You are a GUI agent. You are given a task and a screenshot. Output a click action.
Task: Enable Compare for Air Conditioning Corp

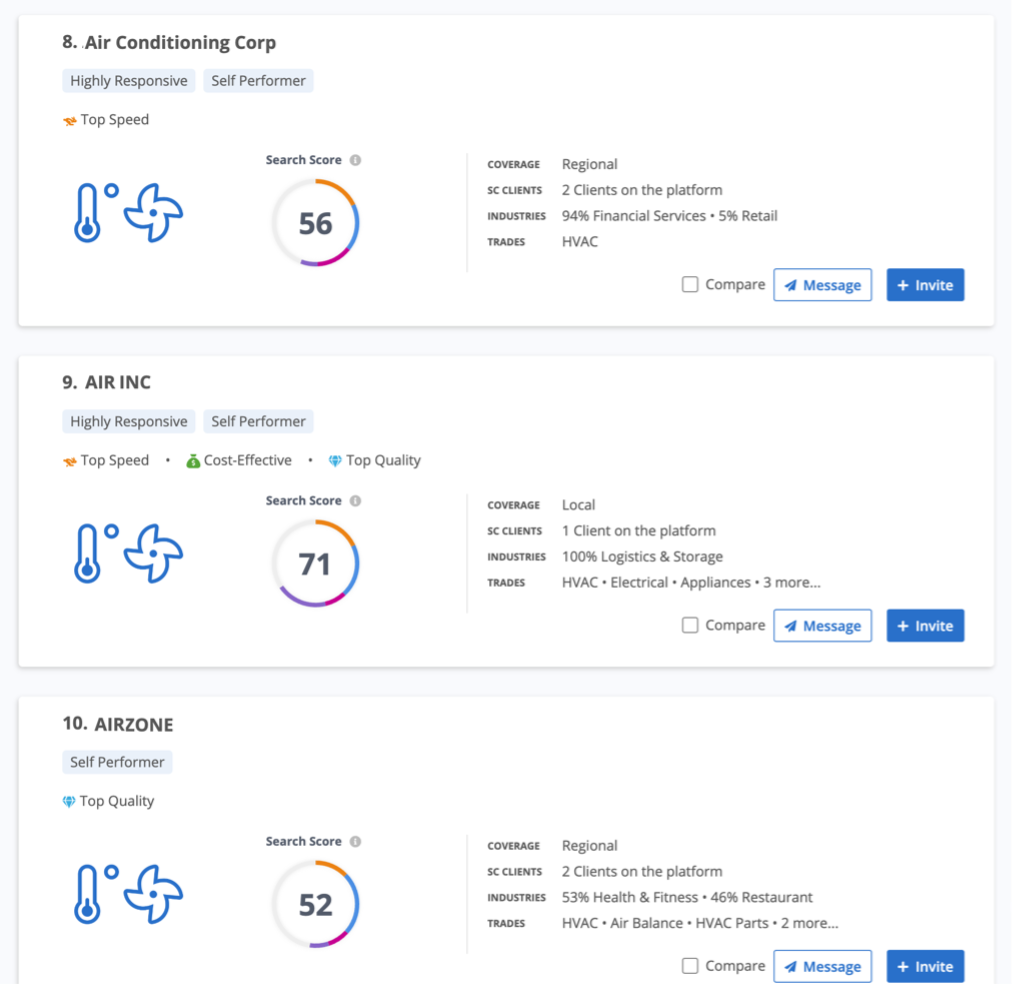689,284
